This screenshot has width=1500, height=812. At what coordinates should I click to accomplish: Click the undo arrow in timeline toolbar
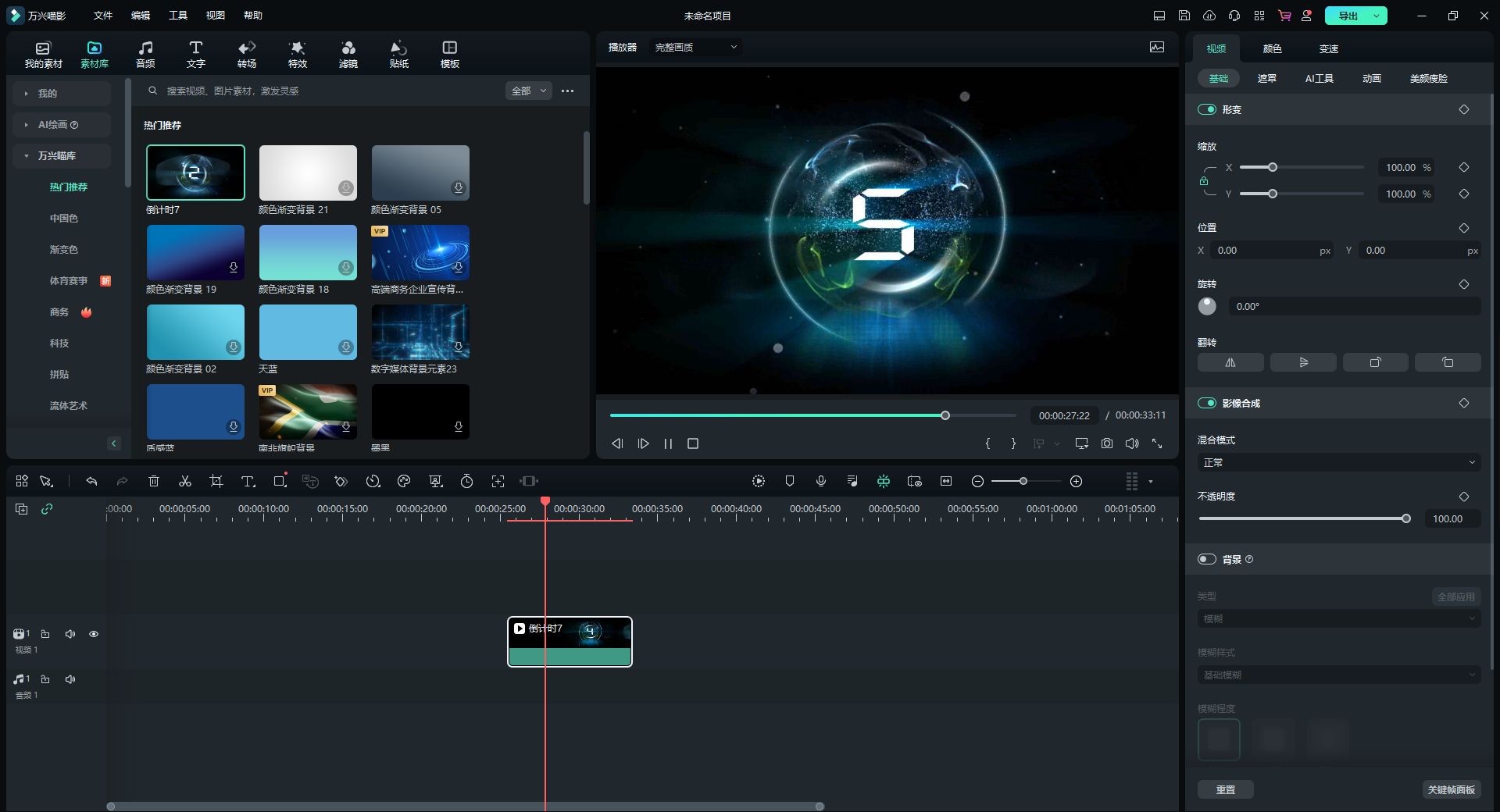tap(91, 481)
